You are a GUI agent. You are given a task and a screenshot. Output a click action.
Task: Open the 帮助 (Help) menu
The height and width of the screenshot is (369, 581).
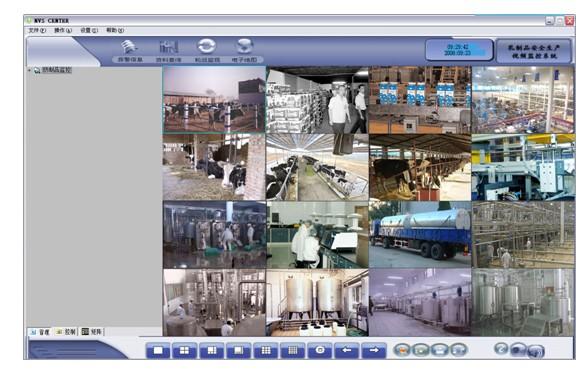point(115,30)
